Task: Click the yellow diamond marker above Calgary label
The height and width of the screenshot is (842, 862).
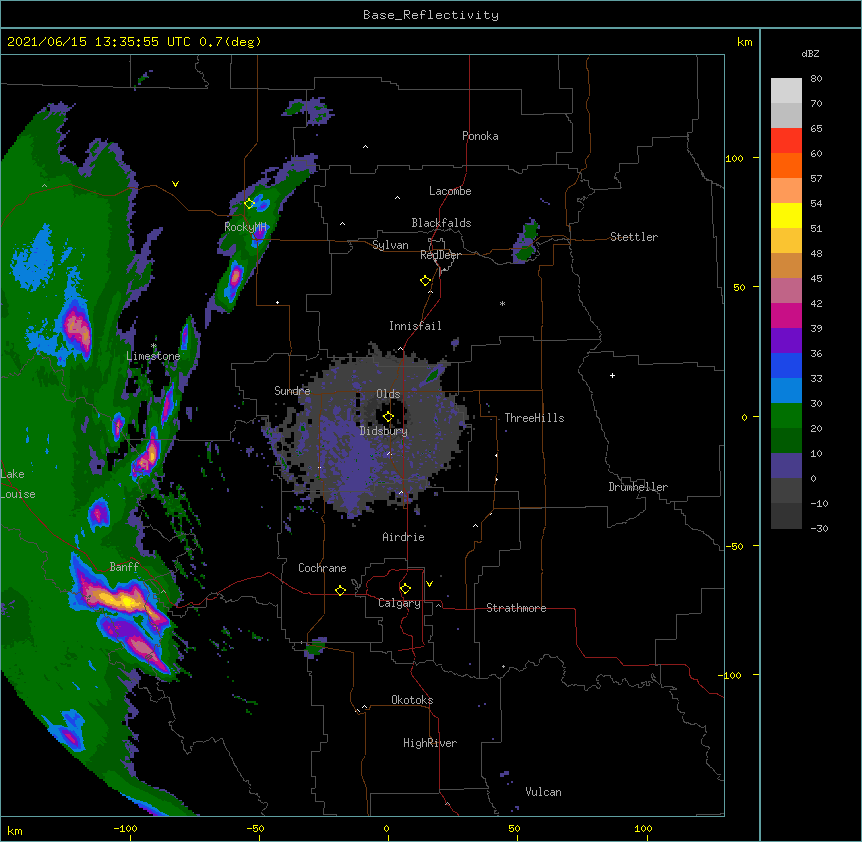Action: pos(405,589)
